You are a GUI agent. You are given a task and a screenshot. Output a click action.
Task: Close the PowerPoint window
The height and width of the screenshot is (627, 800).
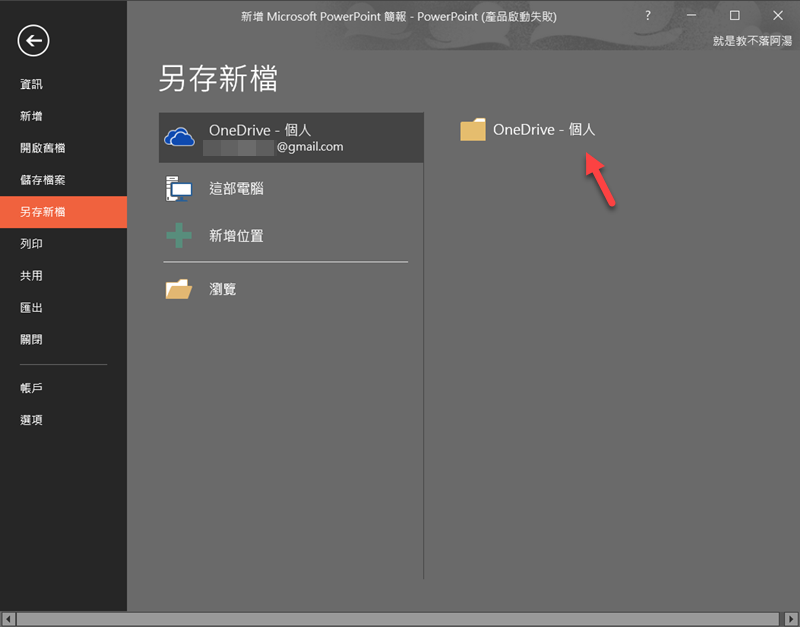[778, 16]
